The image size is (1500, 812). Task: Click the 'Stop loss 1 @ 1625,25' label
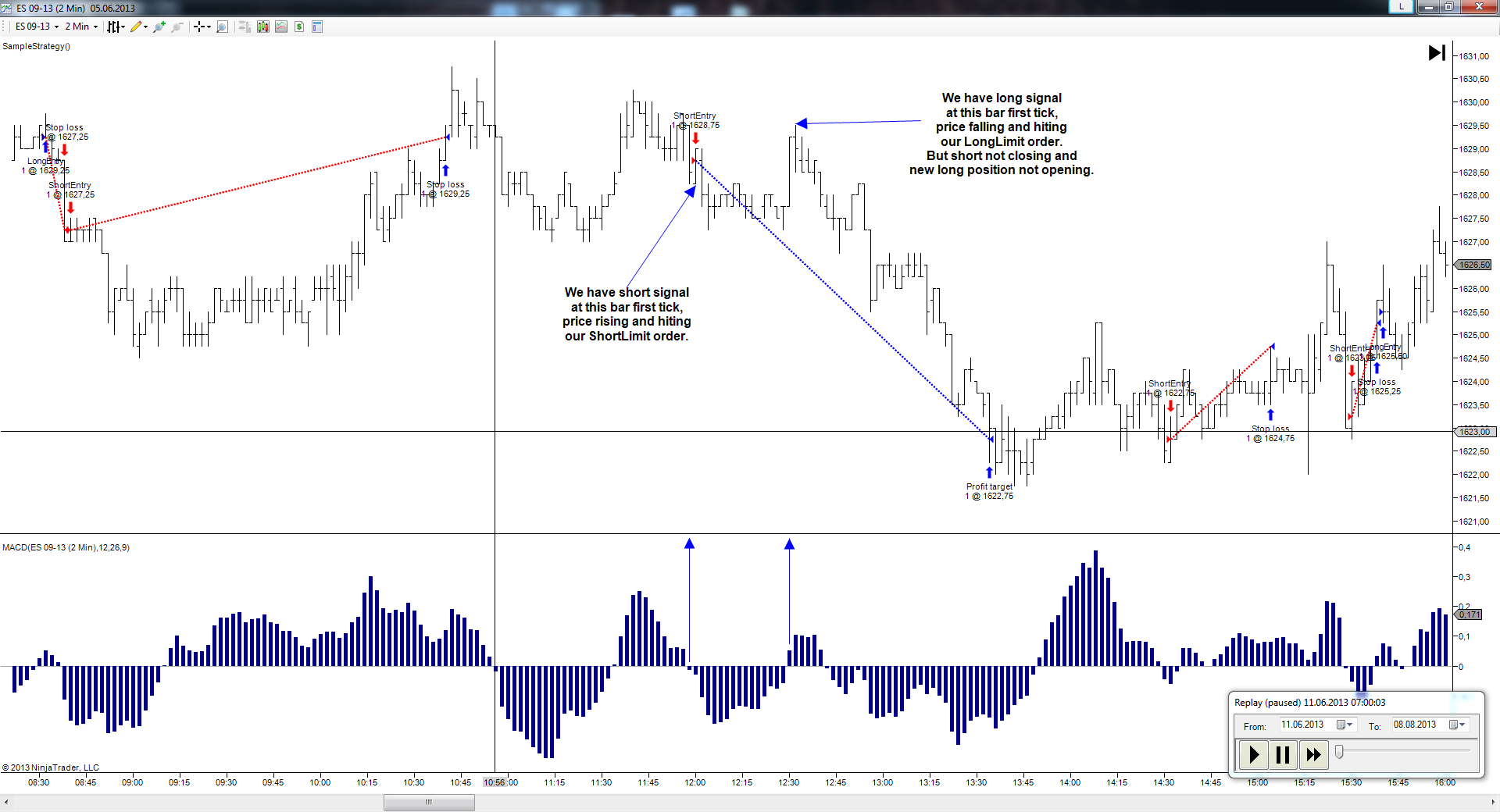(x=1377, y=386)
